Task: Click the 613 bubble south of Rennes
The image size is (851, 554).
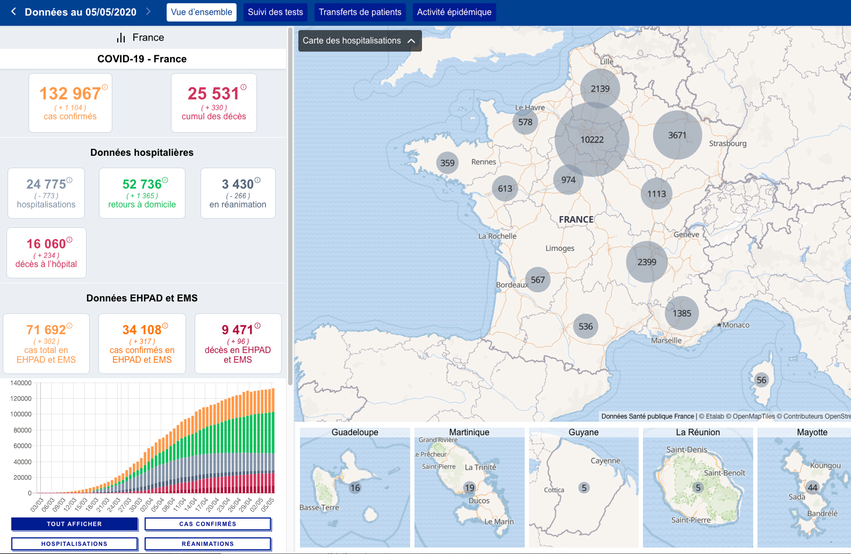Action: click(x=505, y=189)
